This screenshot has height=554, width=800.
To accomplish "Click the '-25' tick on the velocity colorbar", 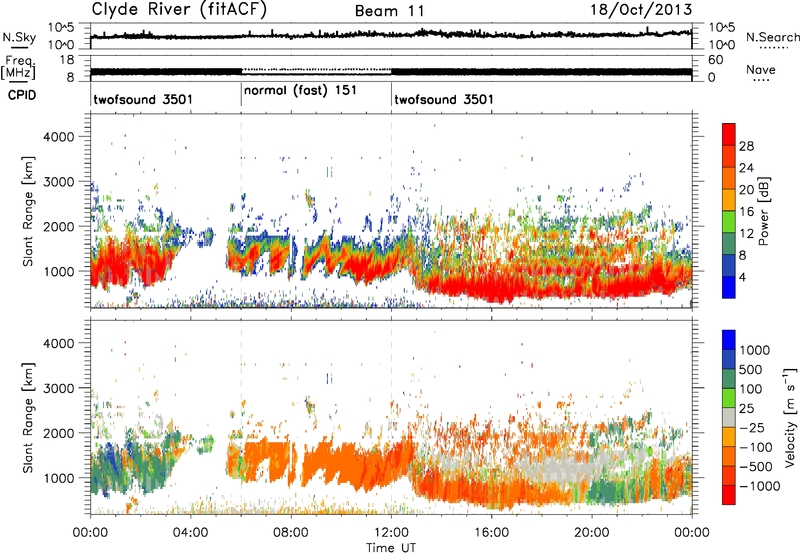I will pos(751,427).
